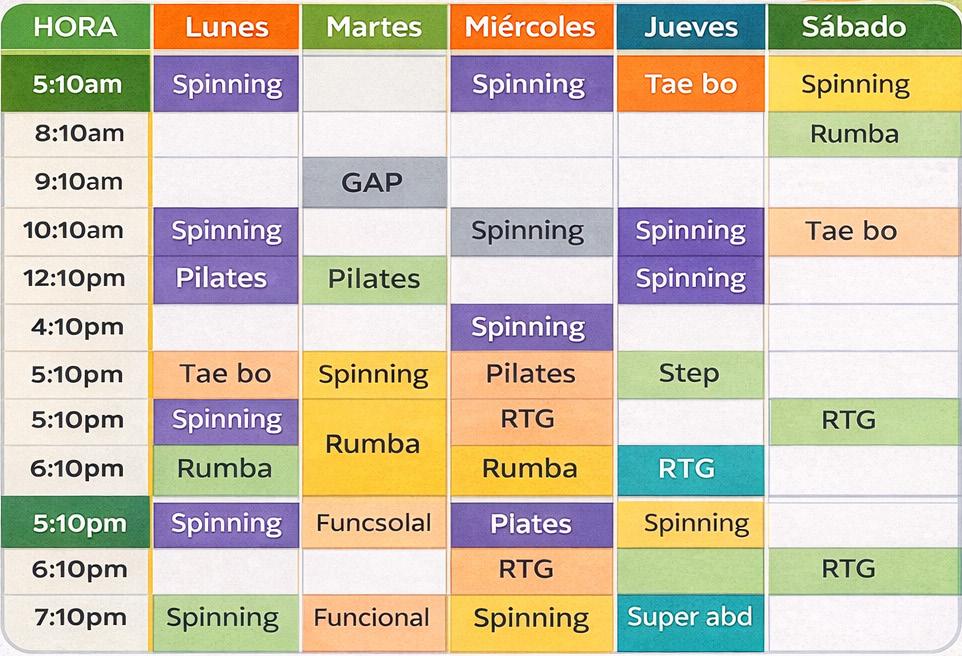Click the Miércoles column header
This screenshot has height=656, width=962.
click(x=531, y=27)
